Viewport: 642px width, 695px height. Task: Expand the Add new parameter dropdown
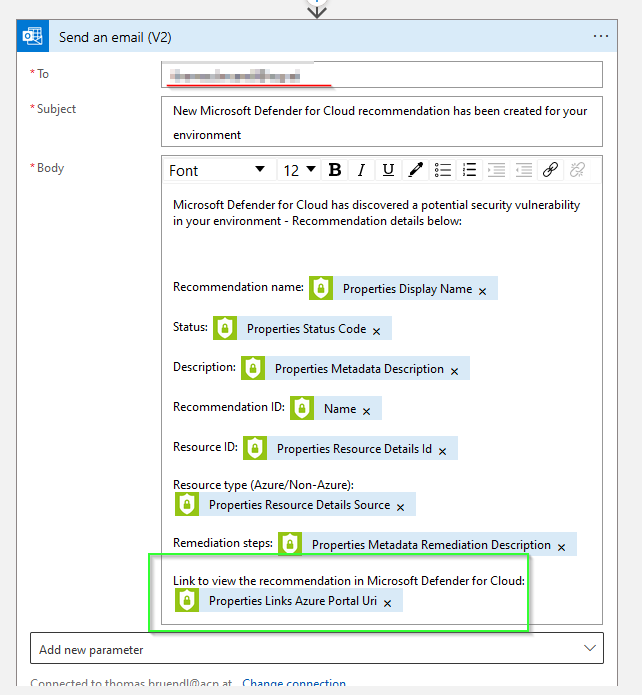point(317,648)
